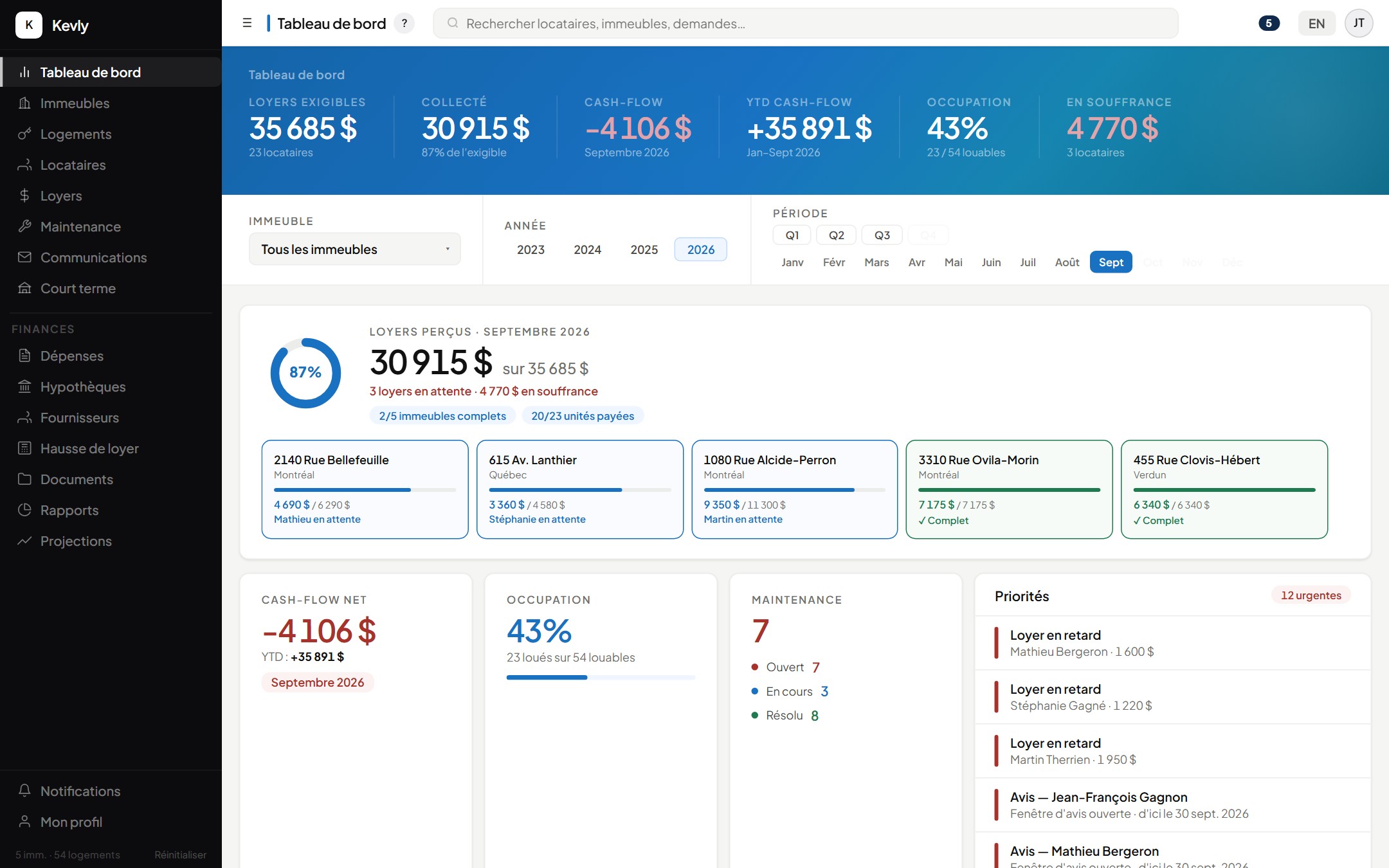The width and height of the screenshot is (1389, 868).
Task: Click the Notifications bell icon
Action: click(x=24, y=791)
